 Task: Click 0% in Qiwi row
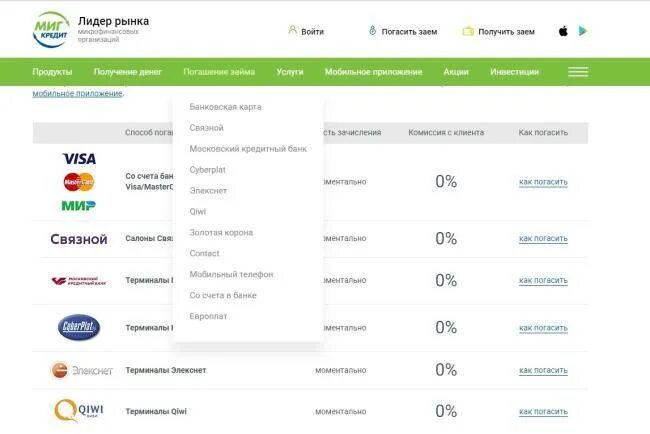(x=446, y=411)
